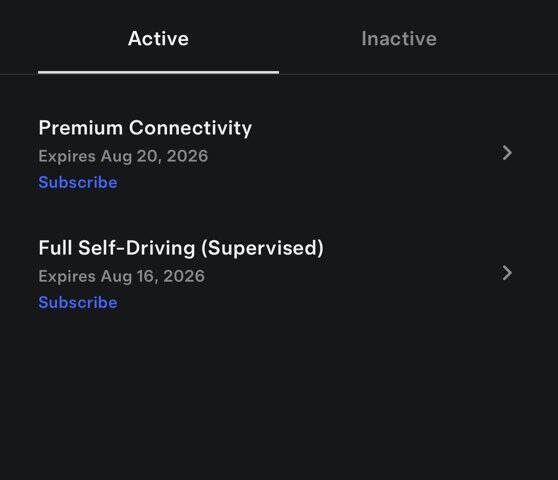The image size is (558, 480).
Task: Tap the chevron beside Full Self-Driving (Supervised)
Action: [507, 273]
